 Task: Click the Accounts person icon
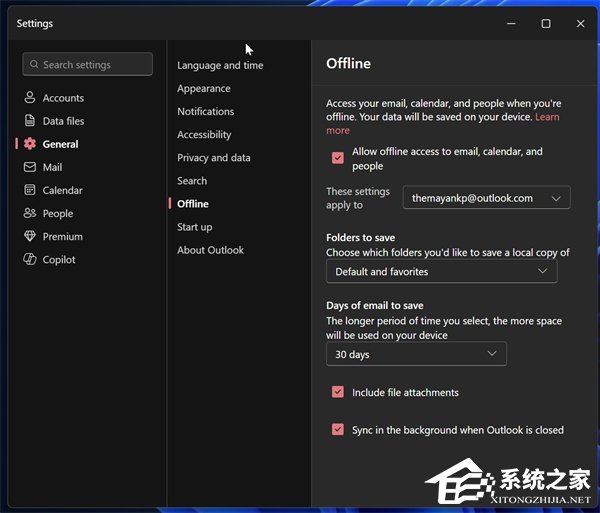click(x=30, y=98)
